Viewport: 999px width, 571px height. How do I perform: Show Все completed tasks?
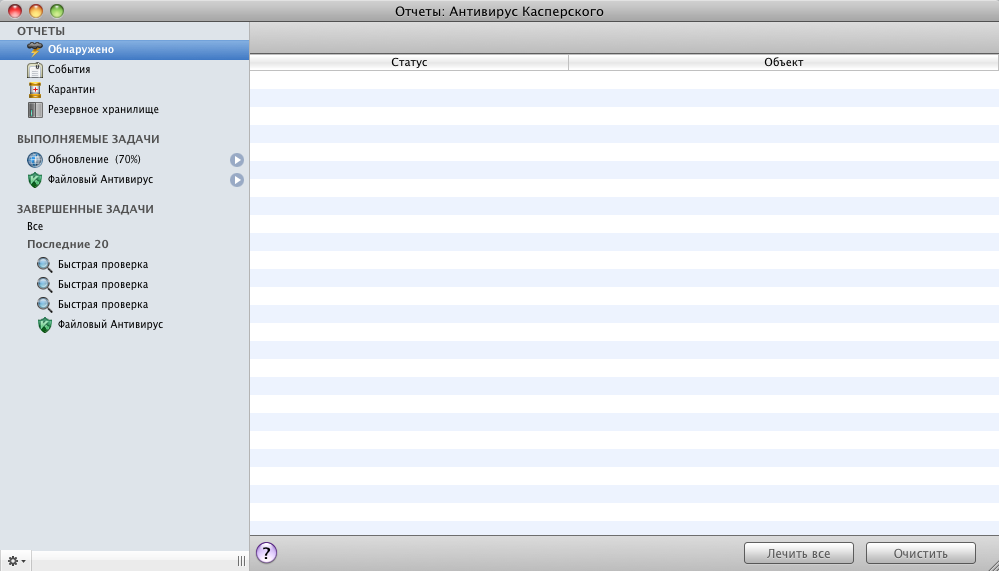point(35,226)
